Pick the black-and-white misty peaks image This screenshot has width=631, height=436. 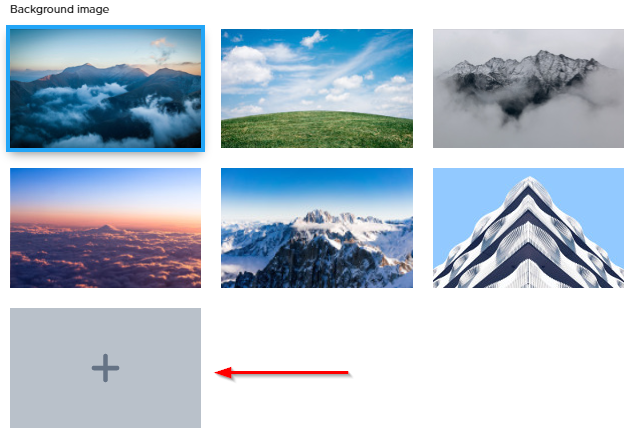click(528, 88)
